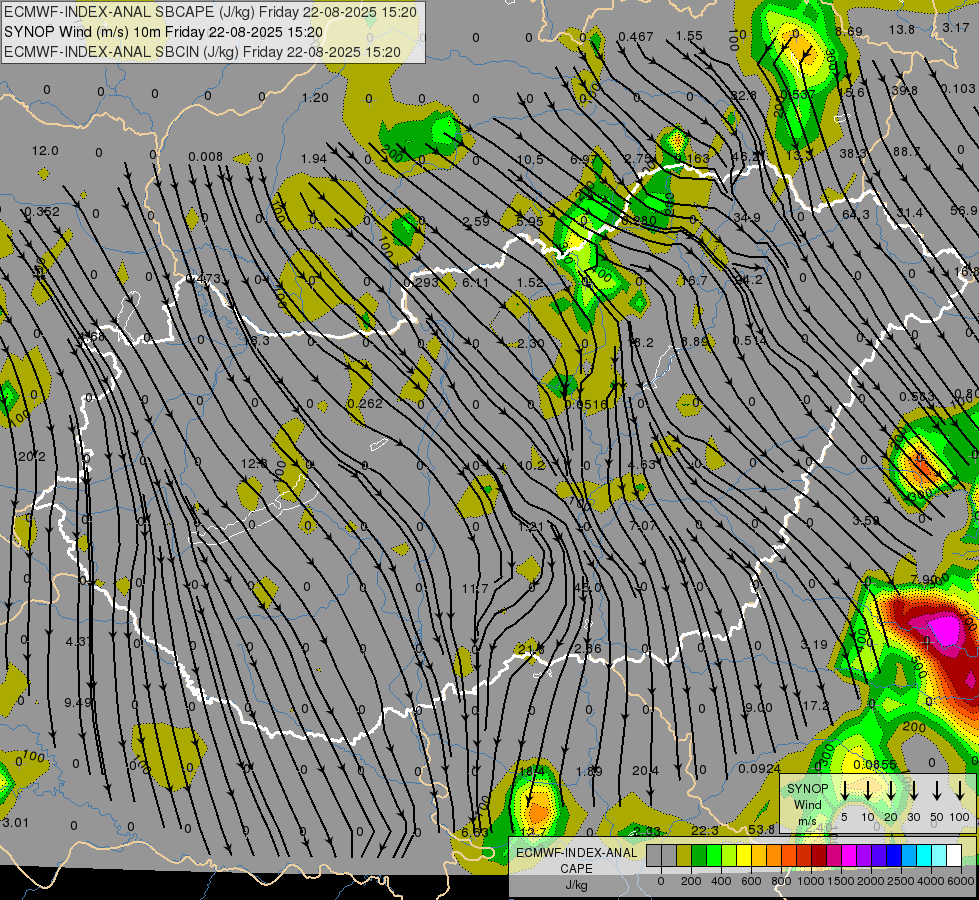Click the 0.467 value on the map
This screenshot has height=900, width=979.
pyautogui.click(x=636, y=37)
